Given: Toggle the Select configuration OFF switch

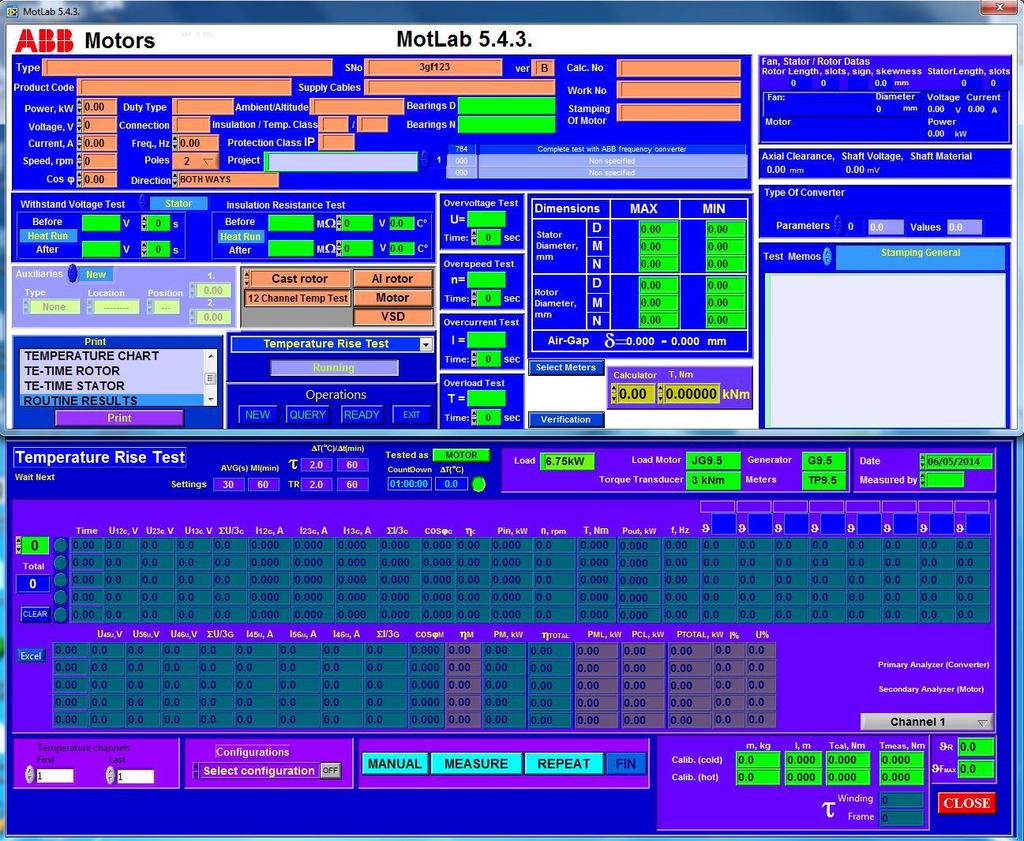Looking at the screenshot, I should pos(330,770).
